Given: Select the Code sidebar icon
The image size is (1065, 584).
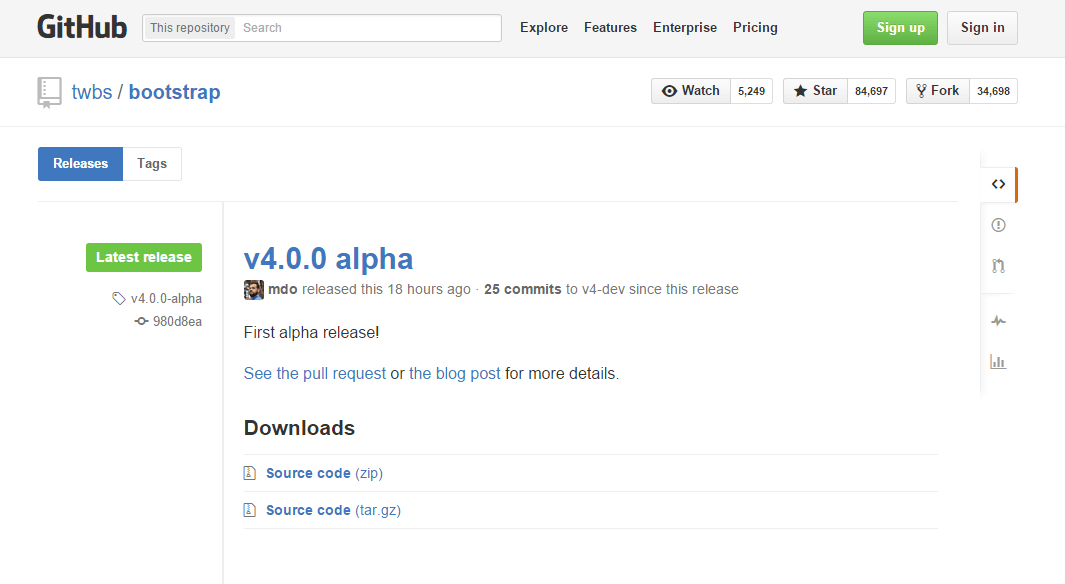Looking at the screenshot, I should pyautogui.click(x=997, y=184).
